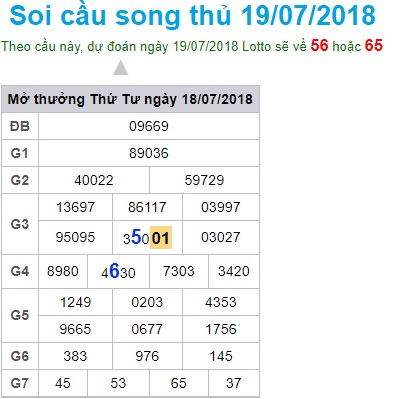Click the red predicted number 56
395x399 pixels.
[x=320, y=45]
